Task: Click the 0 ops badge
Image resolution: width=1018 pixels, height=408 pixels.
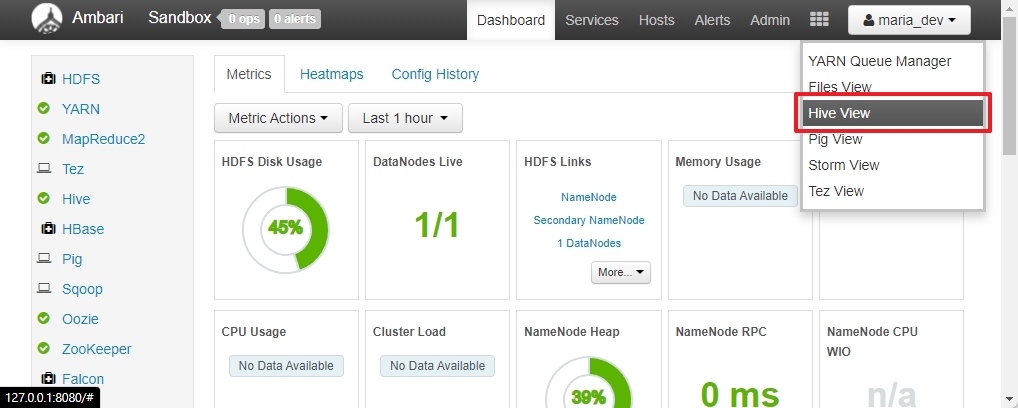Action: (x=243, y=19)
